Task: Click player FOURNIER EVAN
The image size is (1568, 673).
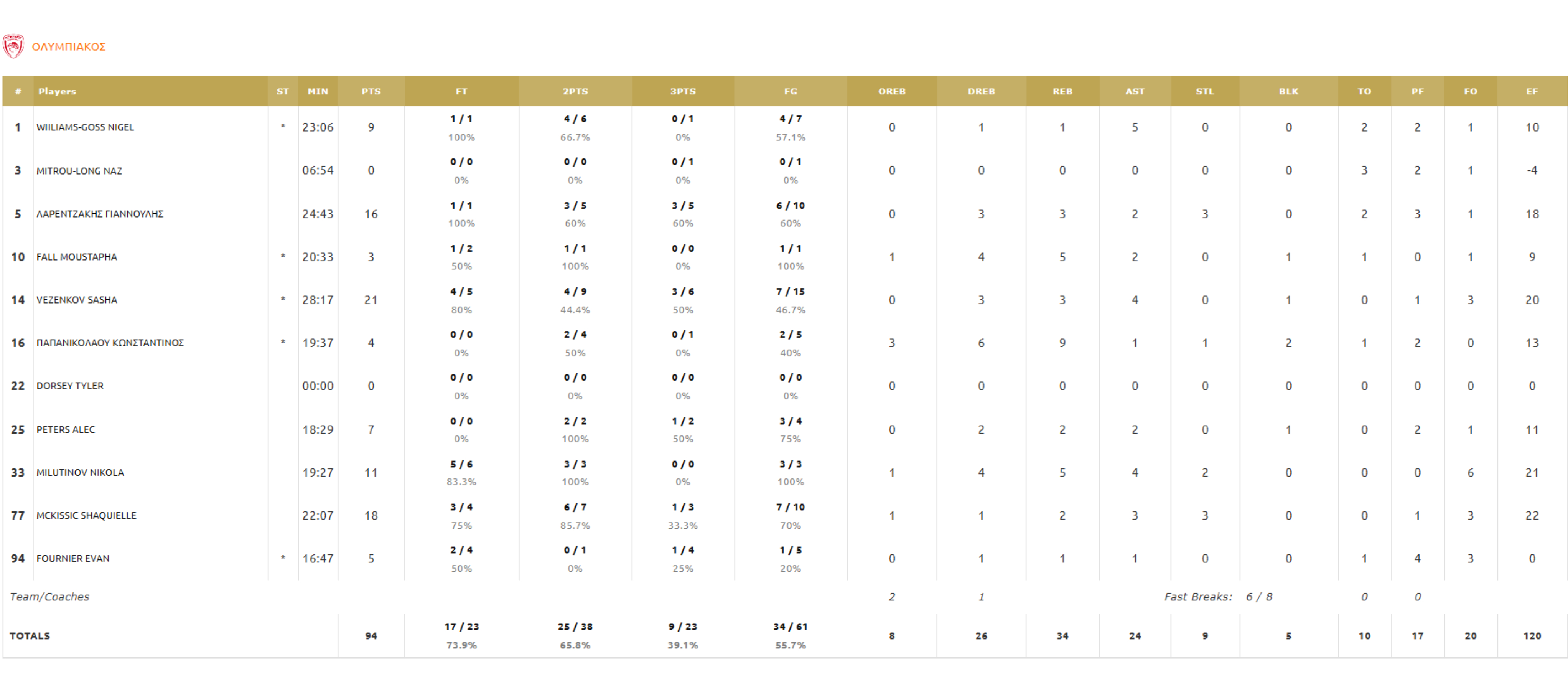Action: 73,559
